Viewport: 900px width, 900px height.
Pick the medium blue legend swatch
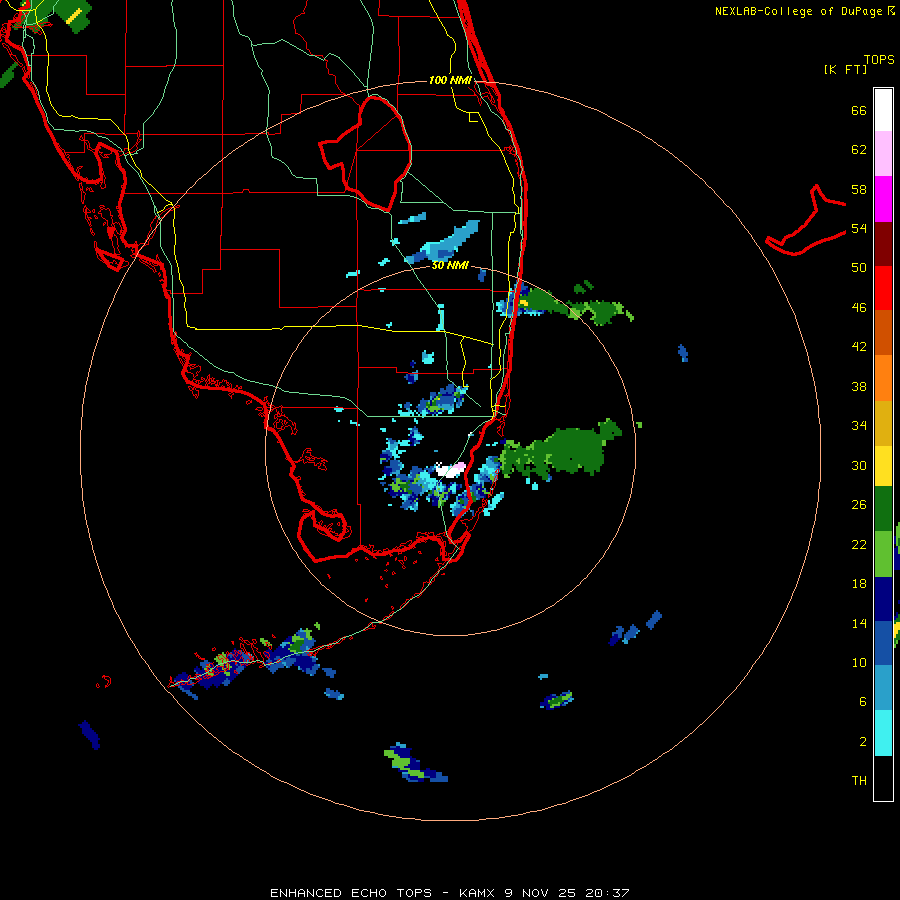click(x=883, y=643)
